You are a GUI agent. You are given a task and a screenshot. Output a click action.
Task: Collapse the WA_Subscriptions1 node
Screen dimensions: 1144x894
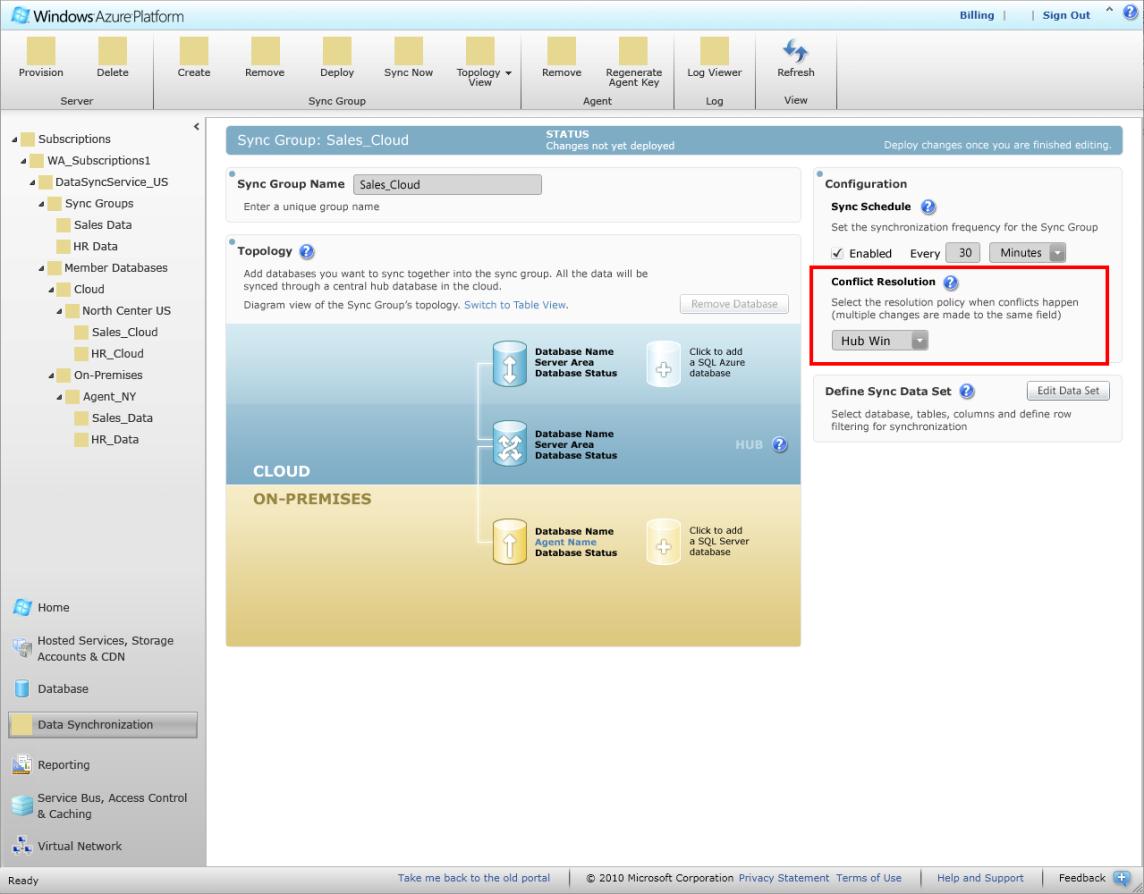click(23, 161)
